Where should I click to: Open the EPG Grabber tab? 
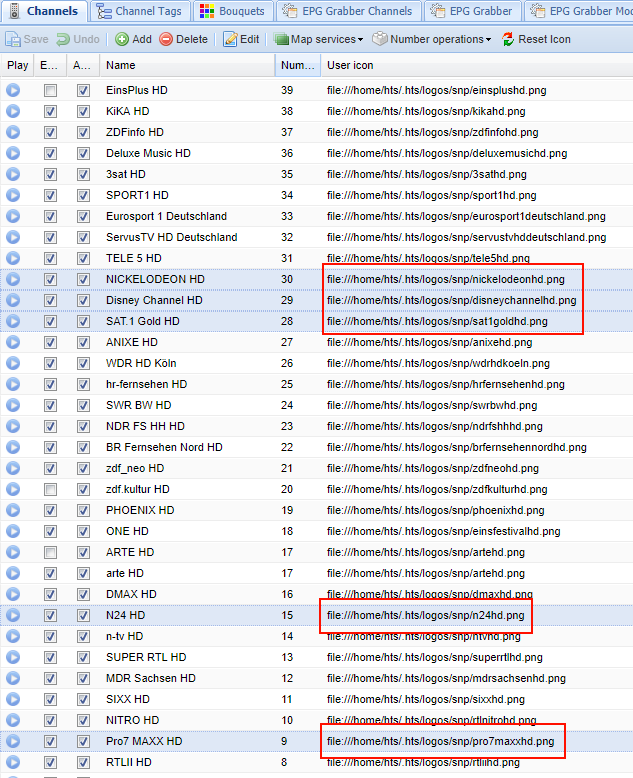[x=472, y=11]
